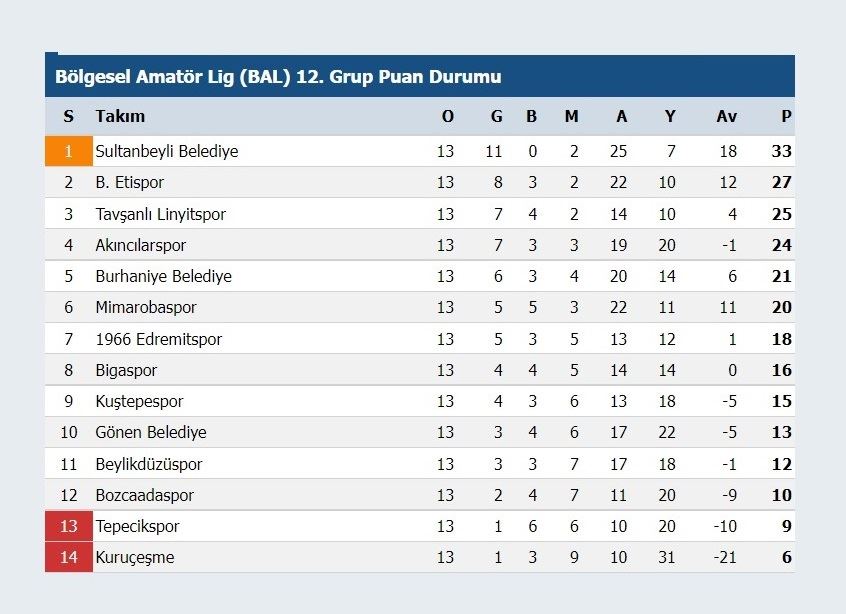Image resolution: width=846 pixels, height=614 pixels.
Task: Select Gönen Belediye in the list
Action: pos(151,432)
